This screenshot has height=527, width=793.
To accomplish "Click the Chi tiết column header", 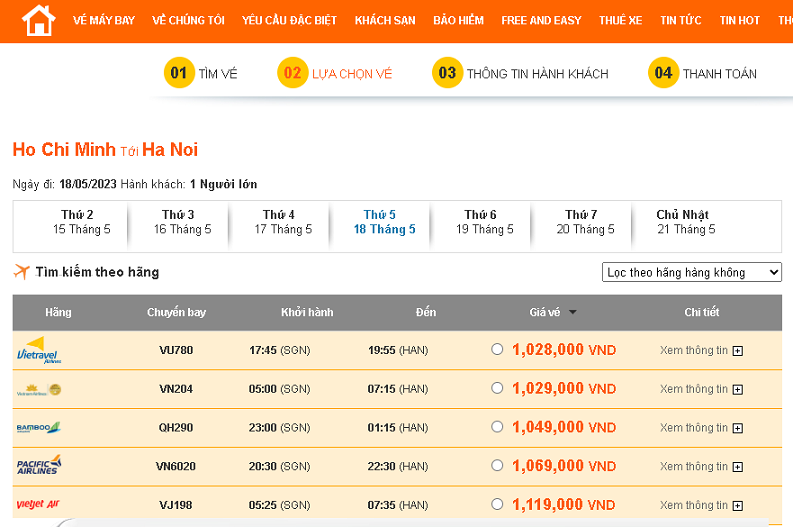I will click(701, 312).
